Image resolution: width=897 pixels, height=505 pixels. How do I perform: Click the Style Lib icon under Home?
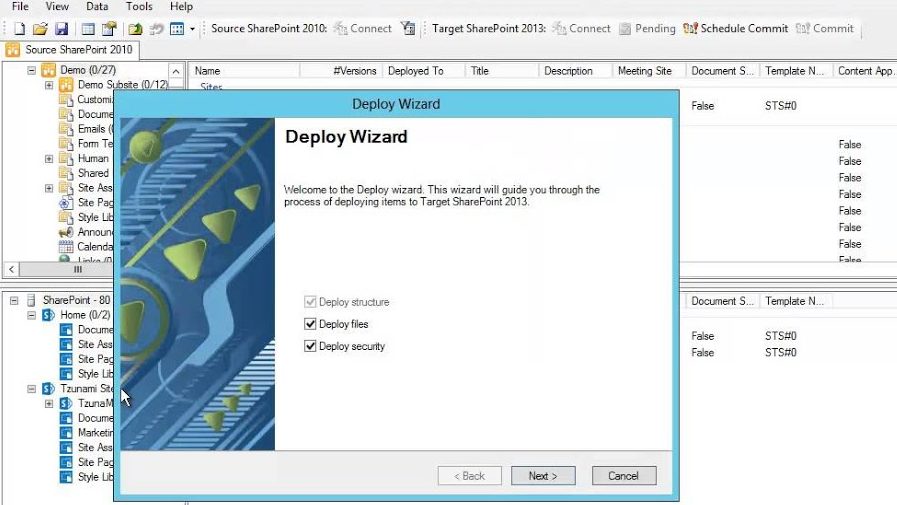66,374
